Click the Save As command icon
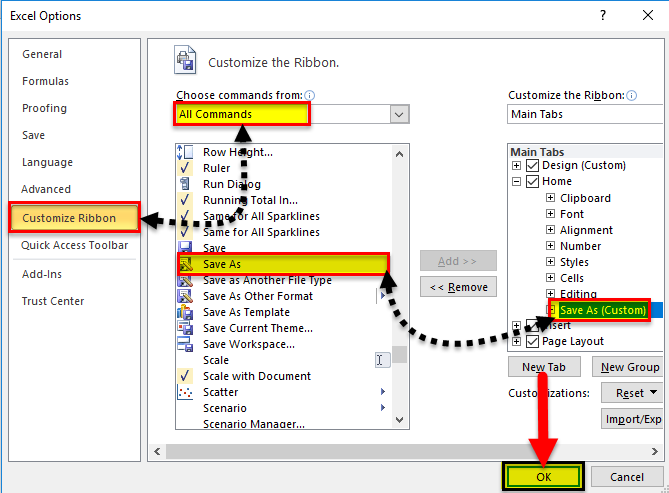 [x=186, y=264]
